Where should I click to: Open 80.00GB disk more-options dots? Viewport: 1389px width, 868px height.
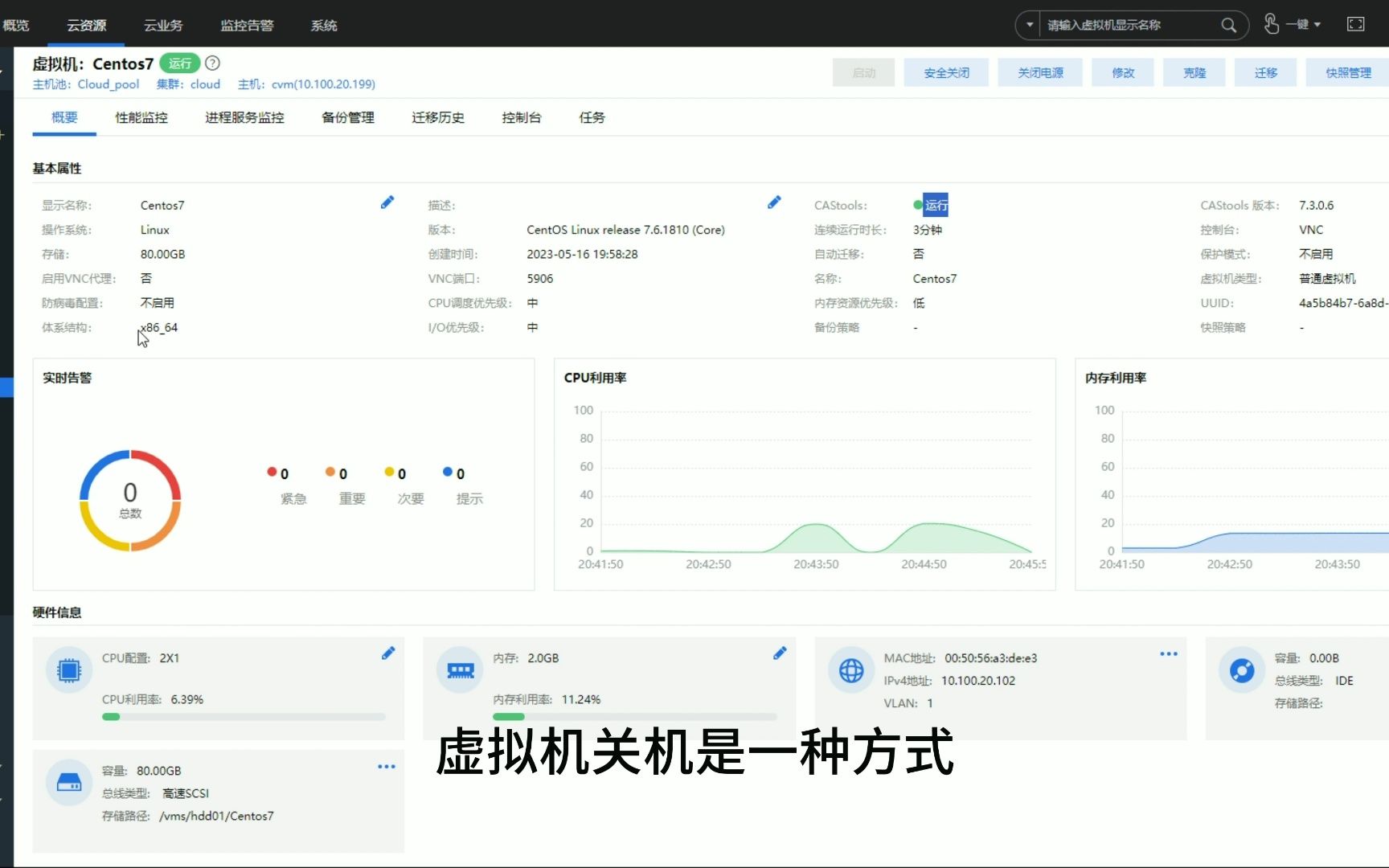click(387, 766)
